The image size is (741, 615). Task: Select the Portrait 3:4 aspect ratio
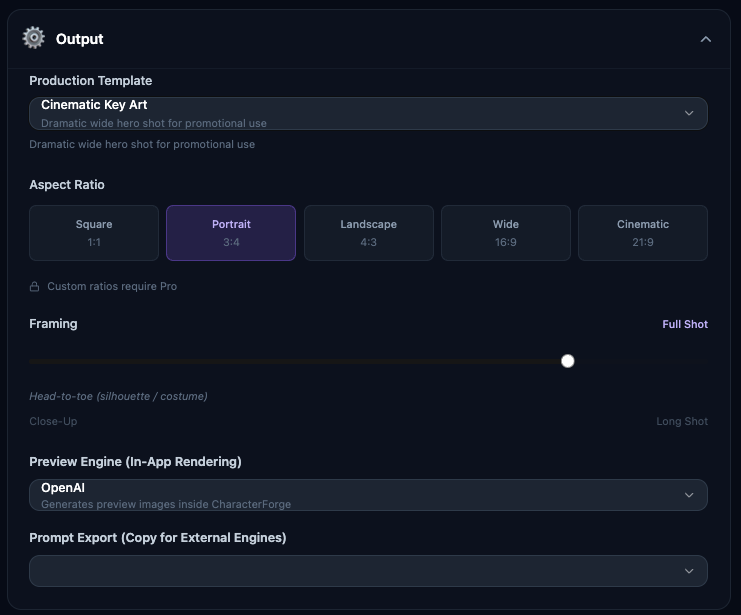click(x=231, y=233)
